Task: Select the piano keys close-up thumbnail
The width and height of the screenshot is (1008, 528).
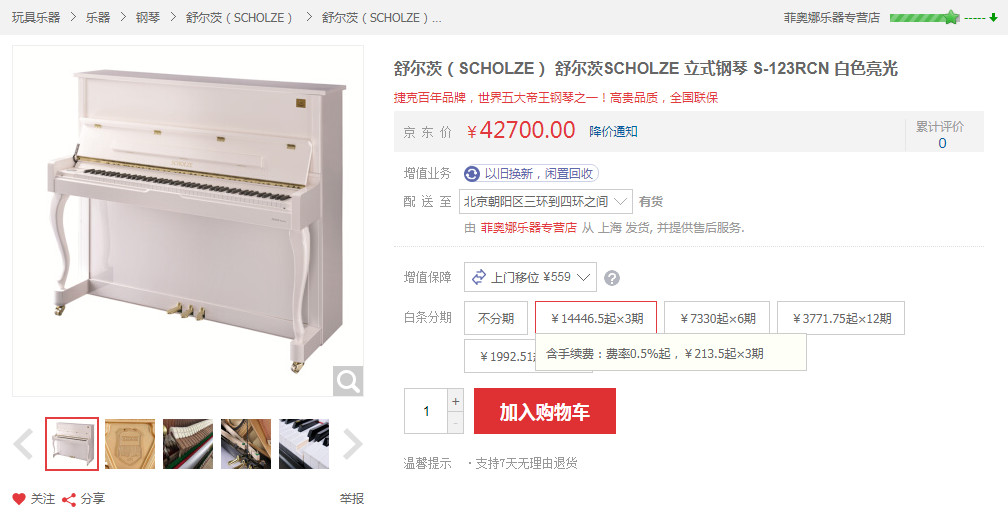Action: 303,444
